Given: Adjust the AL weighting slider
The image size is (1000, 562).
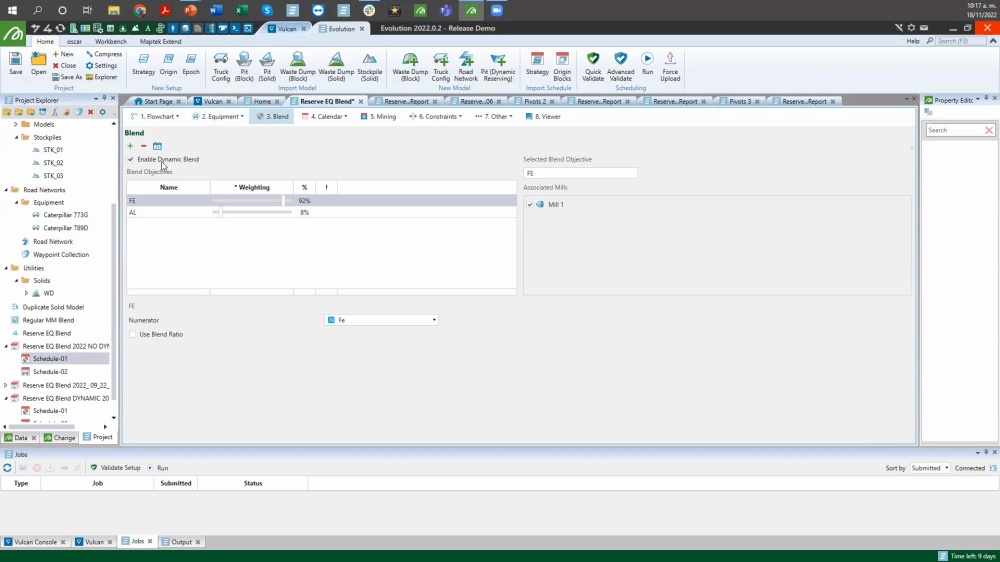Looking at the screenshot, I should [219, 212].
